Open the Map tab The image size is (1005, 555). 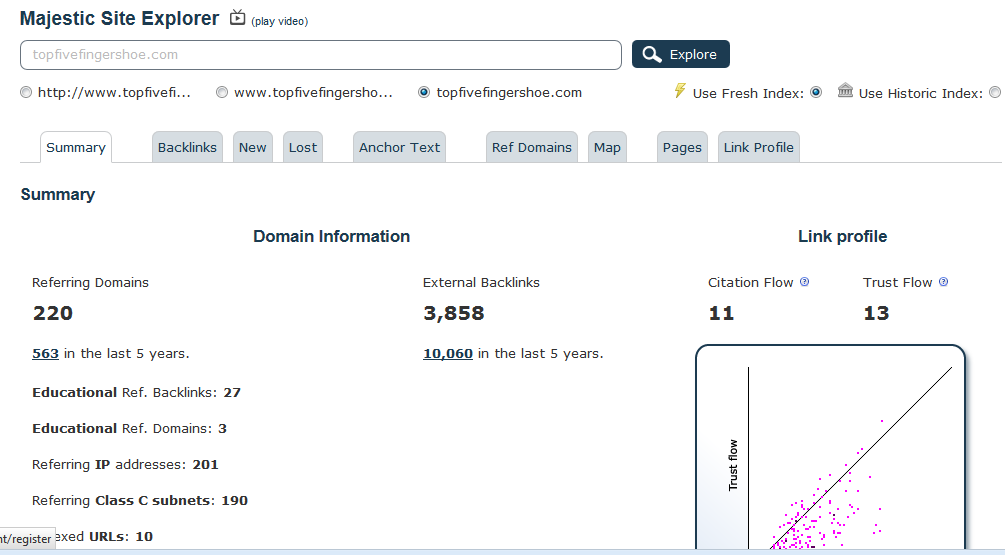pyautogui.click(x=607, y=147)
